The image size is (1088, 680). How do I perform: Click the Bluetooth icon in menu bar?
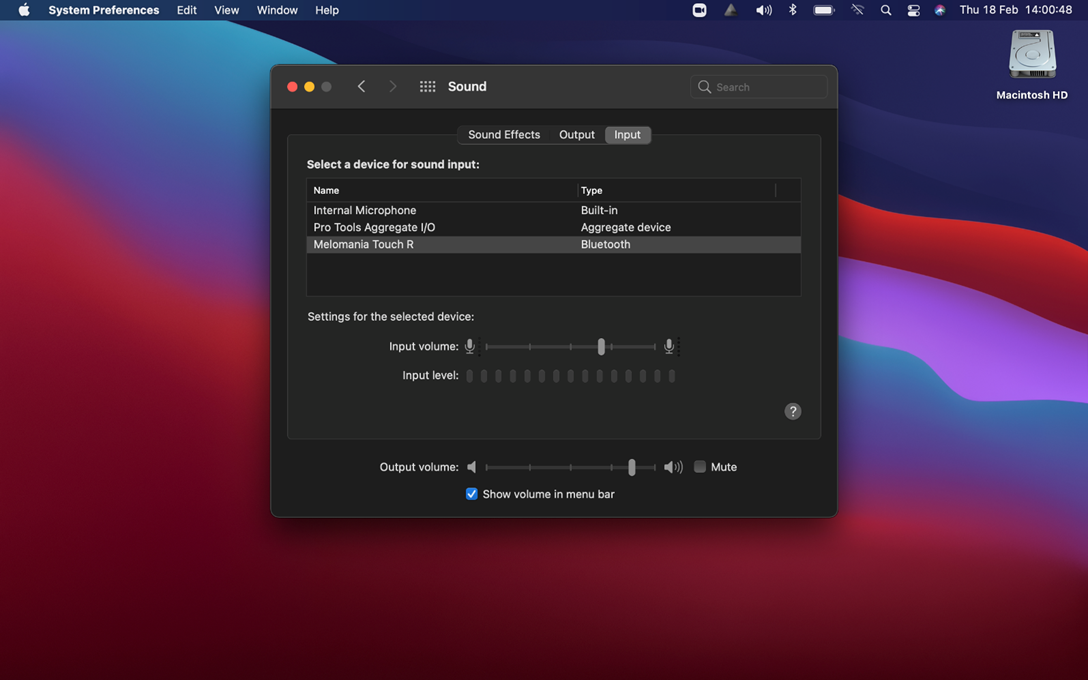pyautogui.click(x=792, y=10)
